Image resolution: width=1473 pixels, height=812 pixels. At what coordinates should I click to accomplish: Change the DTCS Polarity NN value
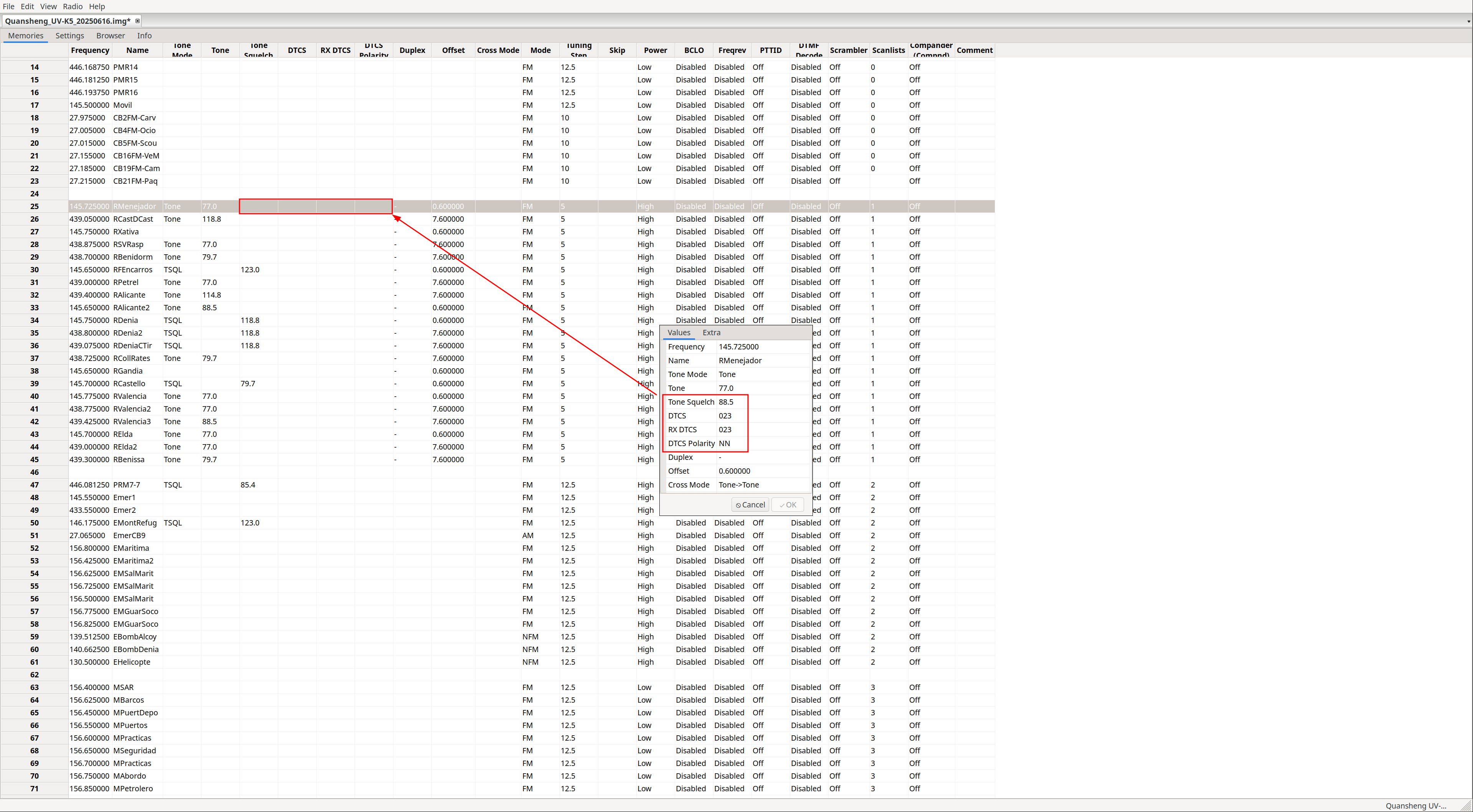(725, 443)
